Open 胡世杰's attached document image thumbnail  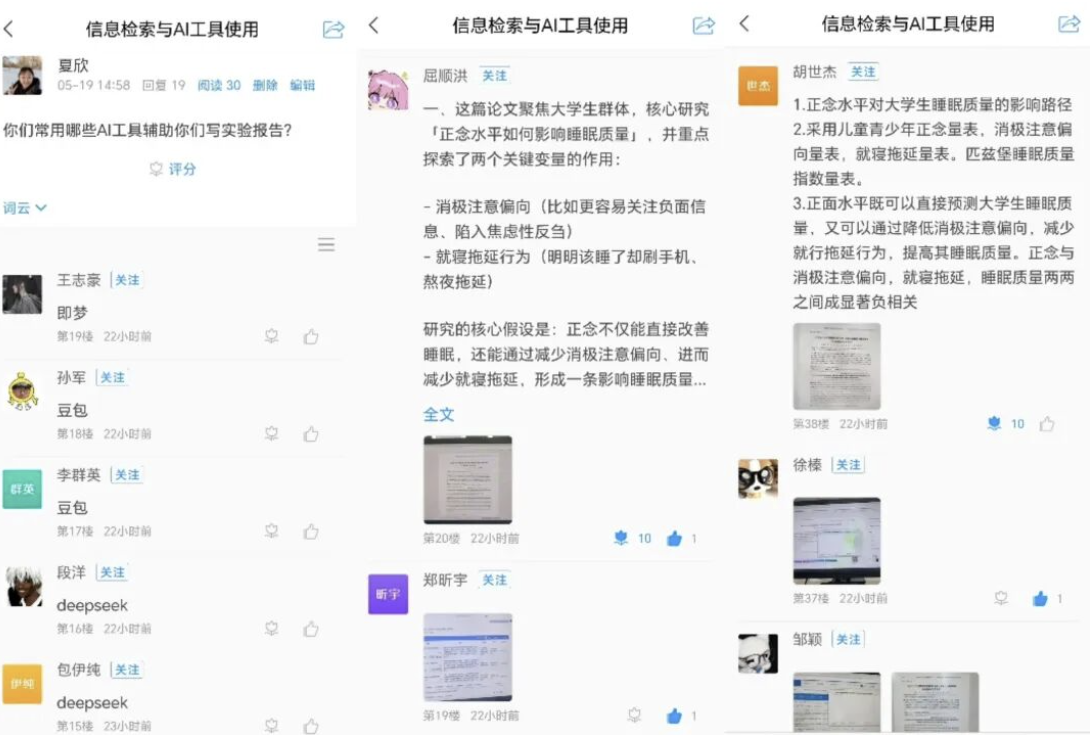(x=836, y=366)
